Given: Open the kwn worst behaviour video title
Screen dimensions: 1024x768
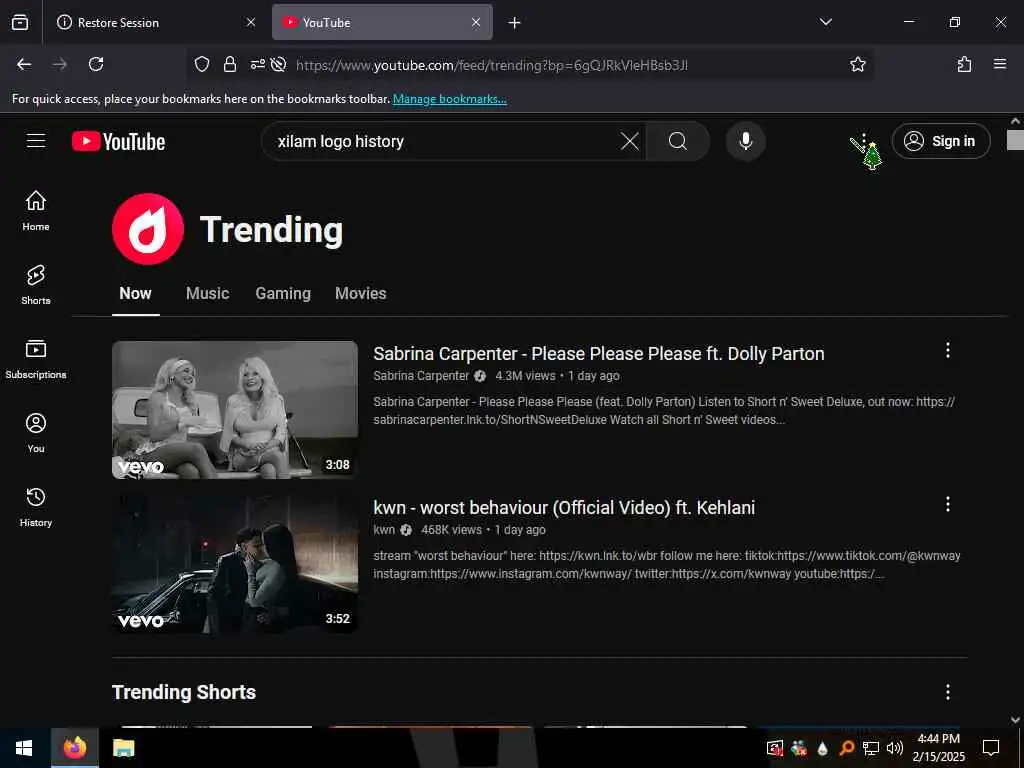Looking at the screenshot, I should [564, 507].
